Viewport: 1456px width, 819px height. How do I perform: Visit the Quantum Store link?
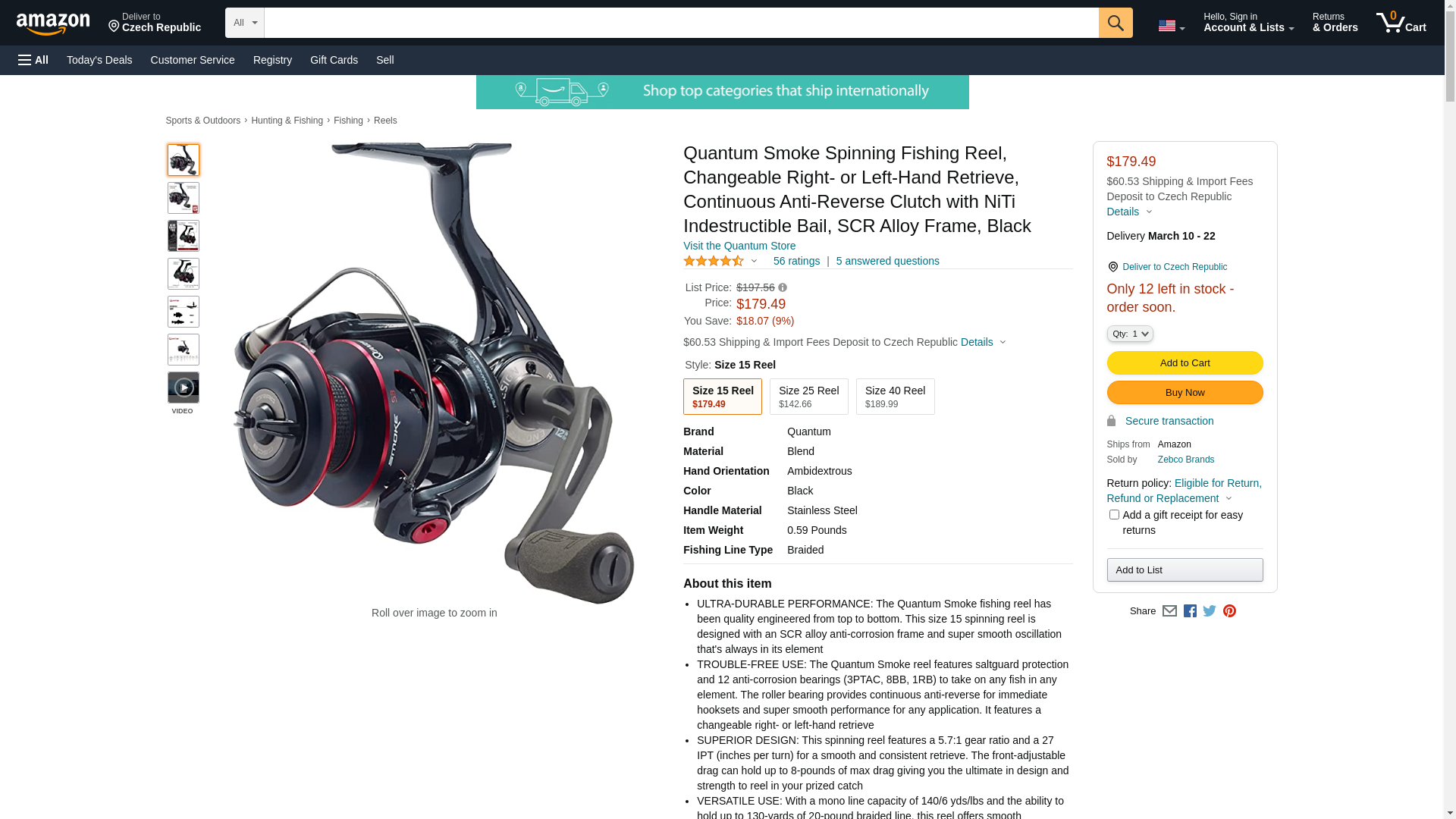pyautogui.click(x=739, y=246)
